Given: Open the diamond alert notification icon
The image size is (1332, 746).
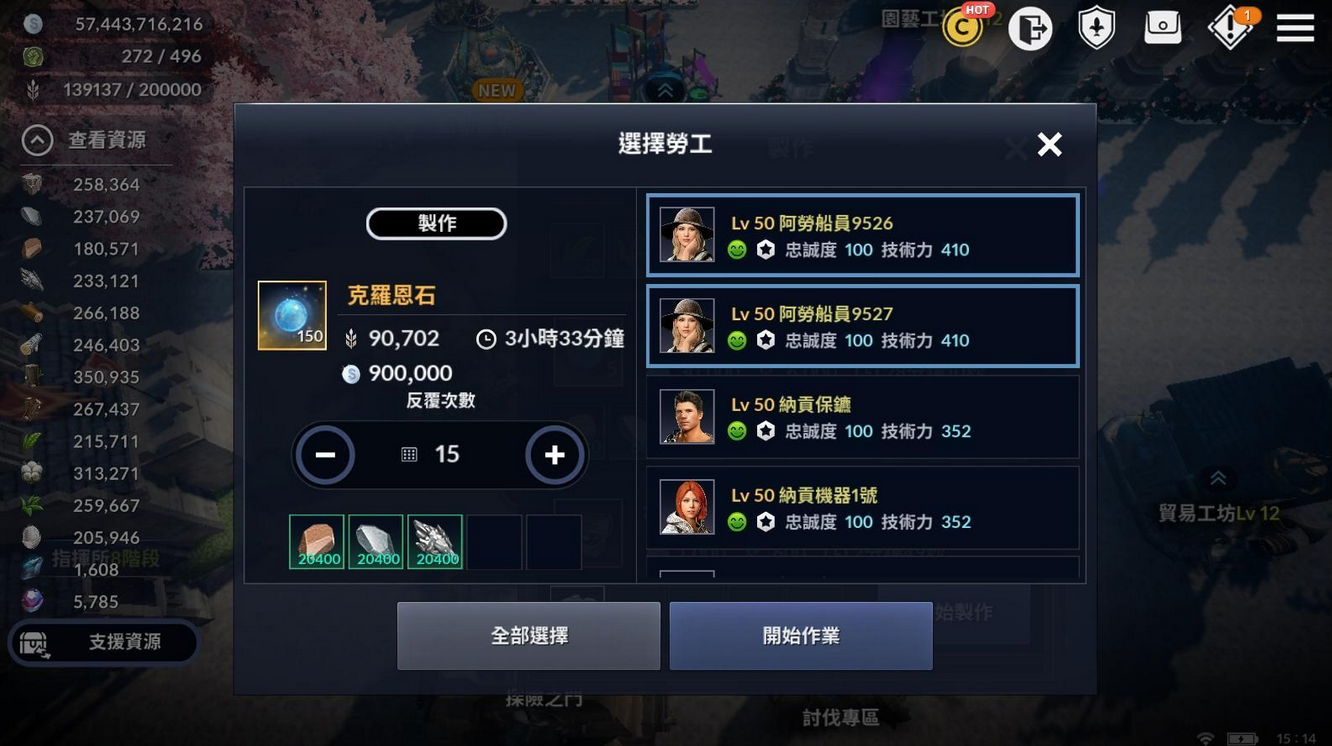Looking at the screenshot, I should tap(1230, 28).
